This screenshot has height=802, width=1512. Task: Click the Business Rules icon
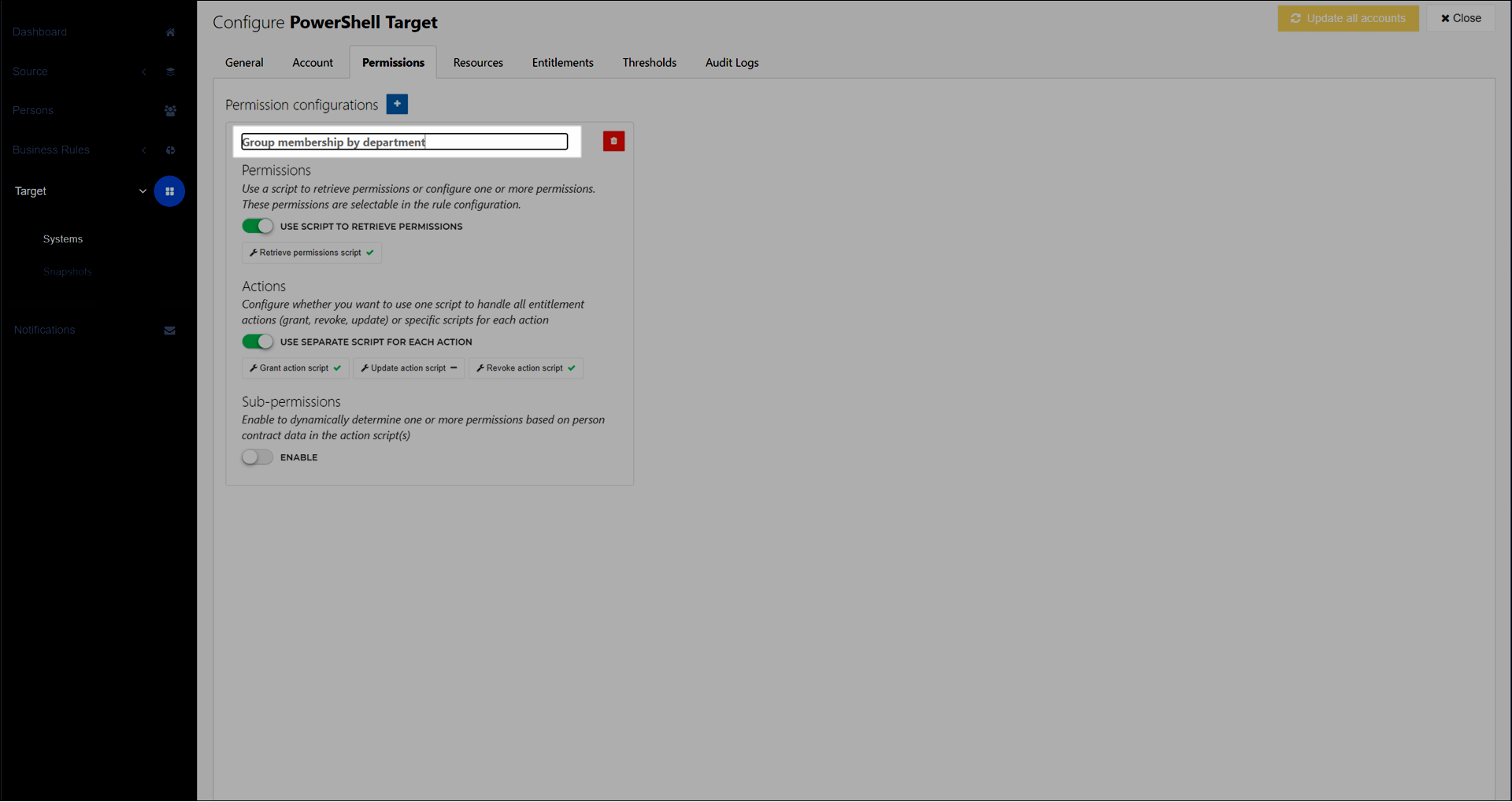[170, 150]
